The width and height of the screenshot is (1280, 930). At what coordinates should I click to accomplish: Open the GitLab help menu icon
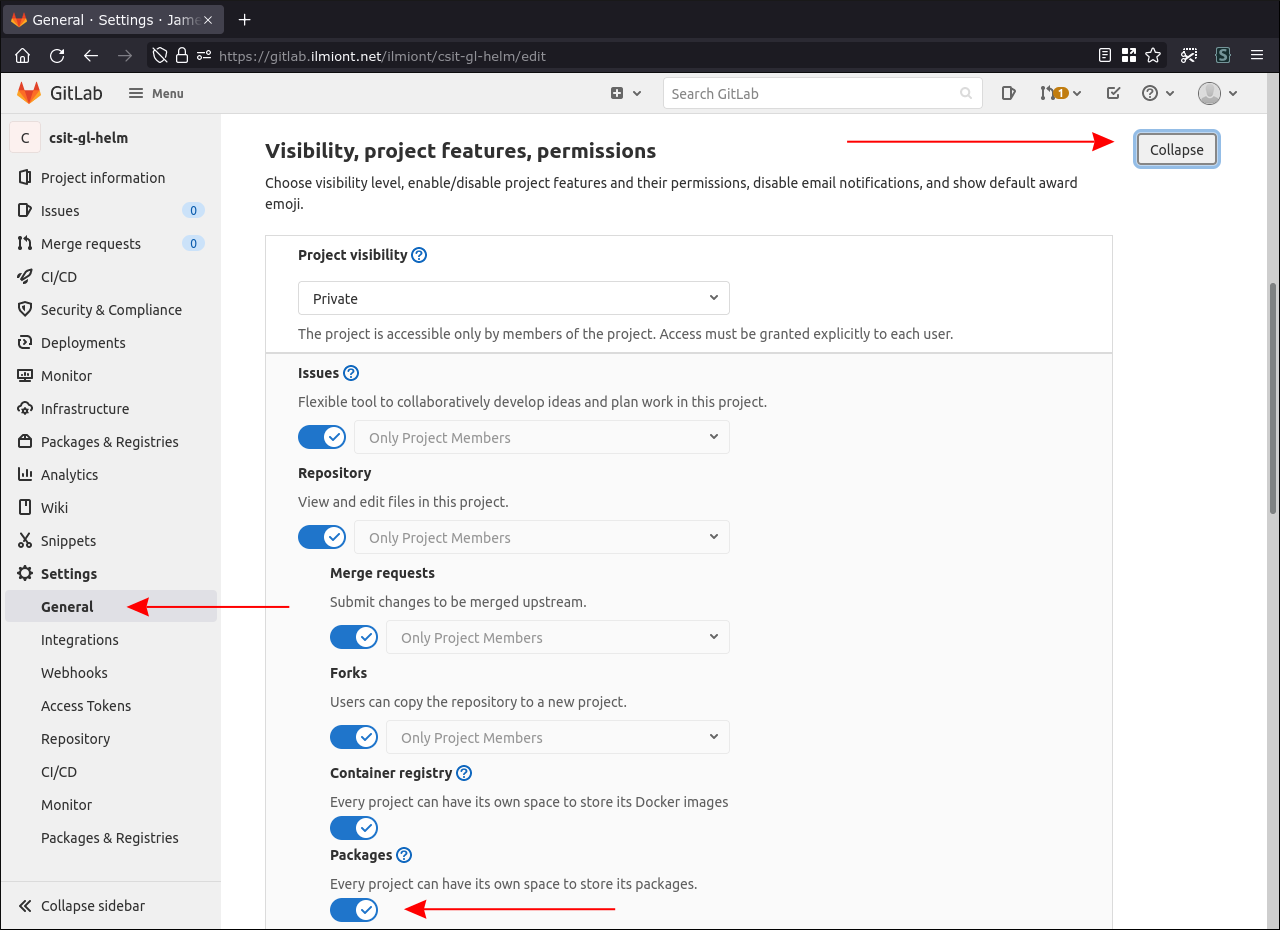[x=1150, y=93]
